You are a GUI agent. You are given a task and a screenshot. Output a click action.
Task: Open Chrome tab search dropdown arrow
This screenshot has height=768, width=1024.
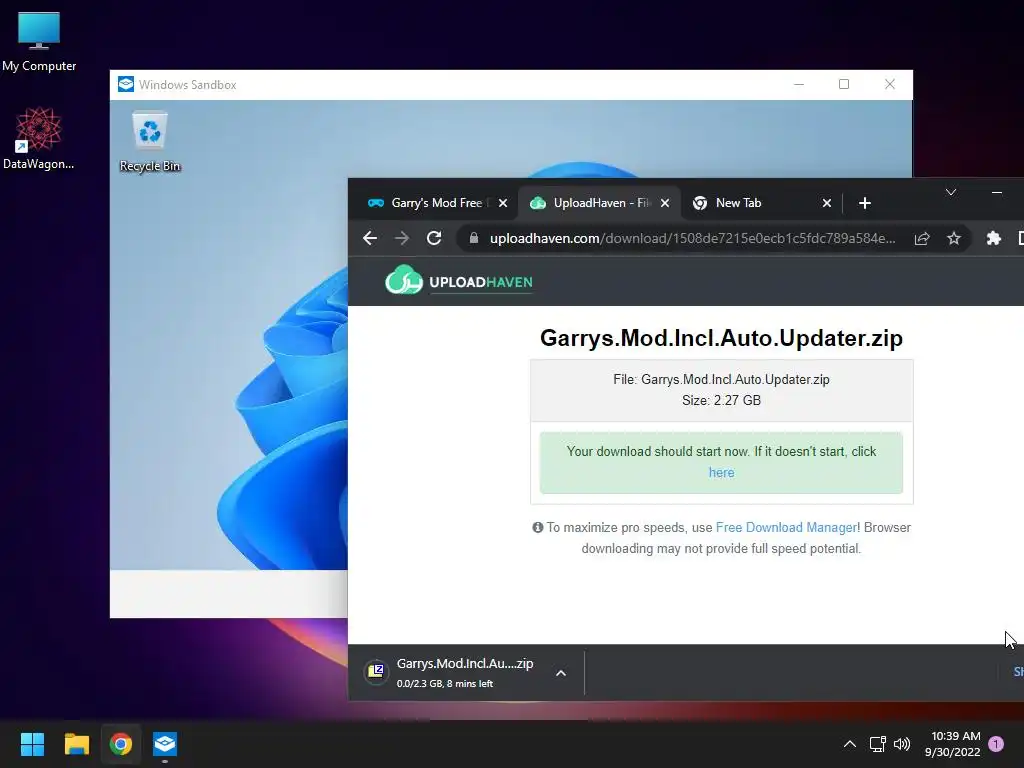click(x=951, y=192)
